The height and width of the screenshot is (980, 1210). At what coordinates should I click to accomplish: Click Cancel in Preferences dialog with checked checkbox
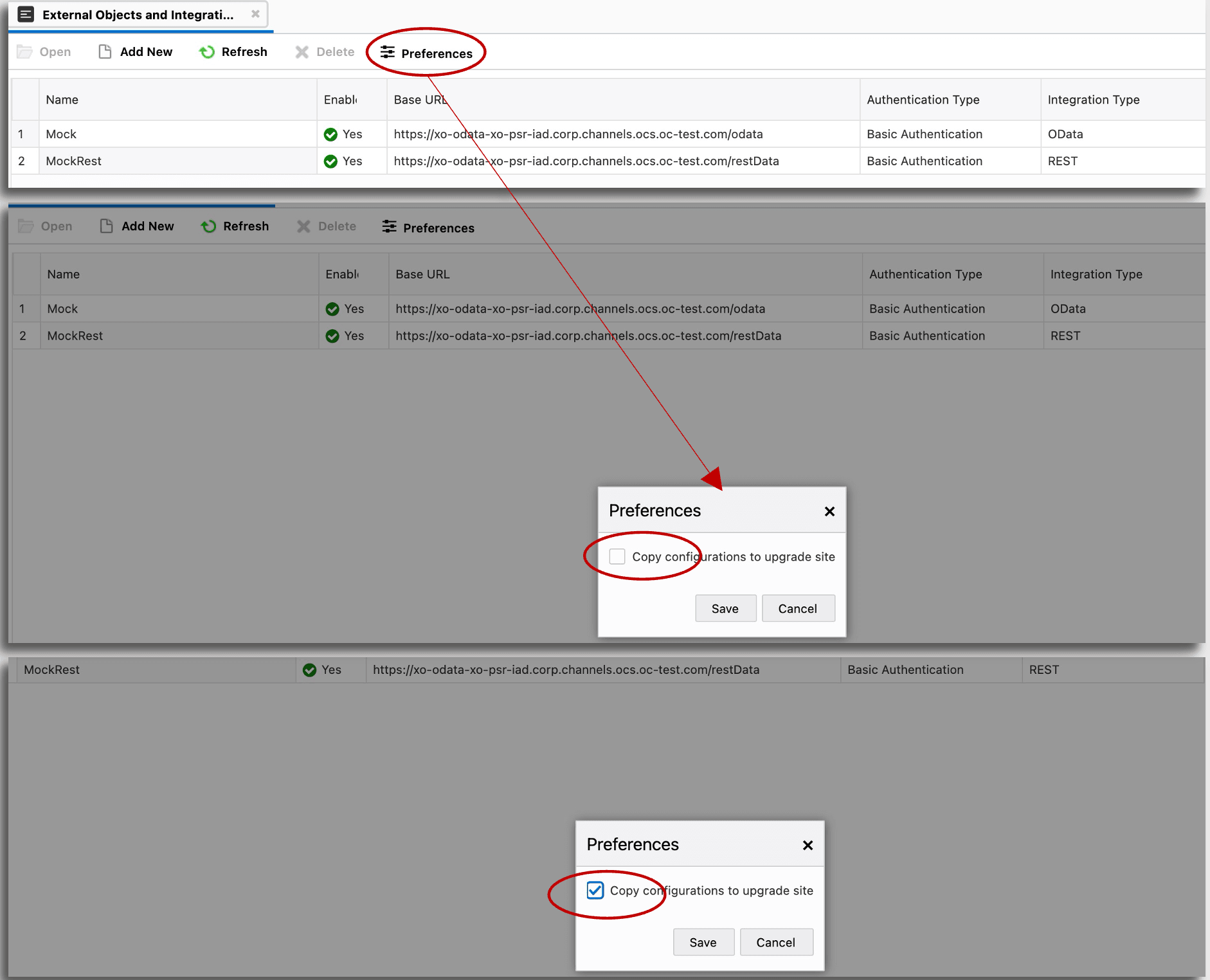coord(776,942)
